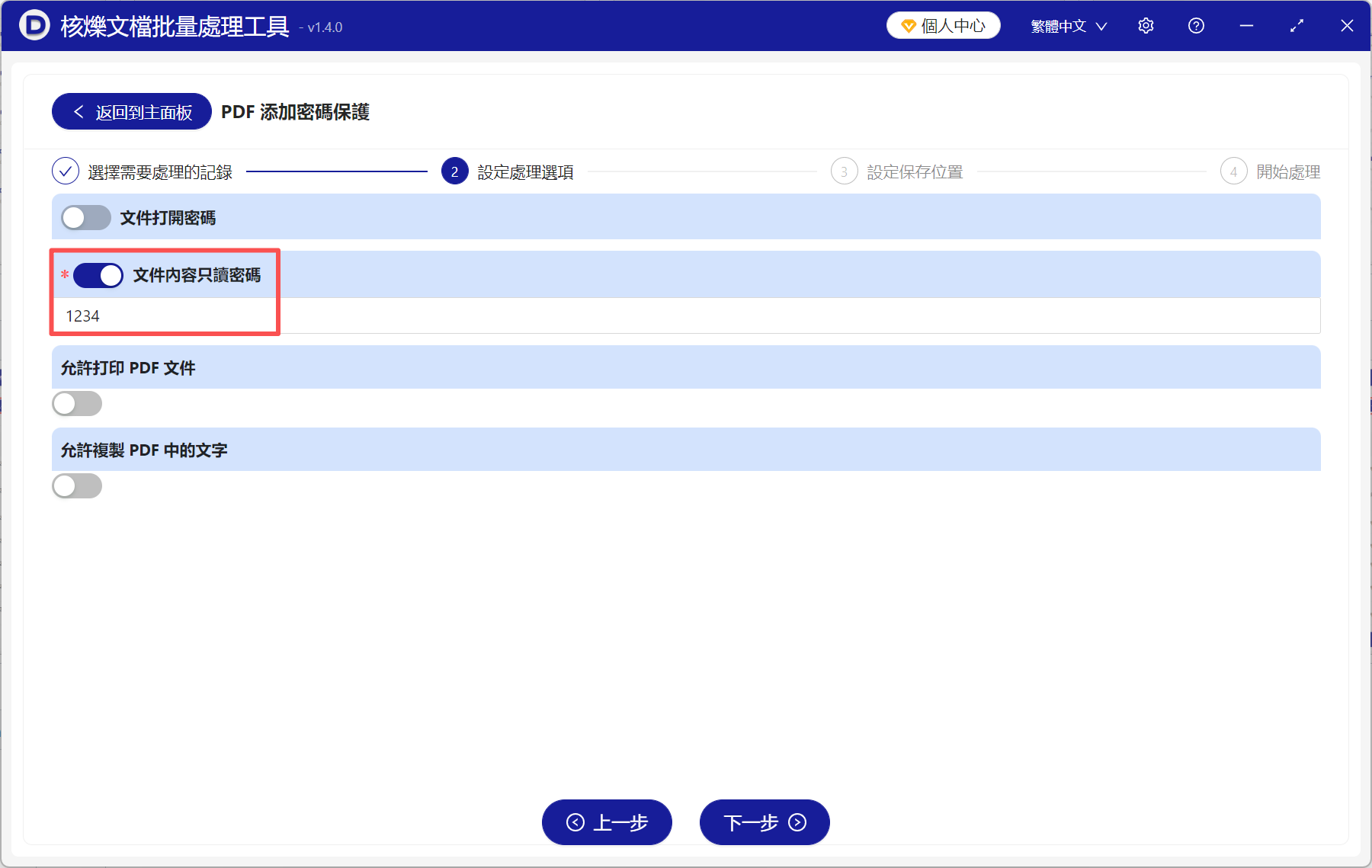Click the checkmark icon on step 1
The height and width of the screenshot is (868, 1372).
pyautogui.click(x=66, y=171)
